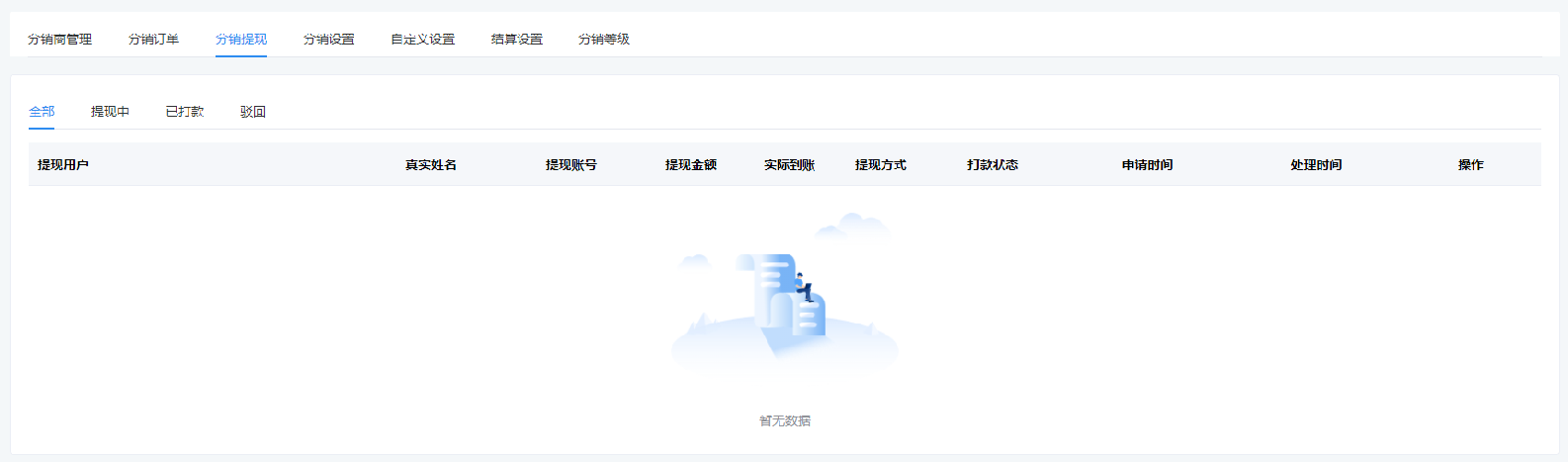Image resolution: width=1568 pixels, height=462 pixels.
Task: Click the 申请时间 column header
Action: pos(1148,165)
